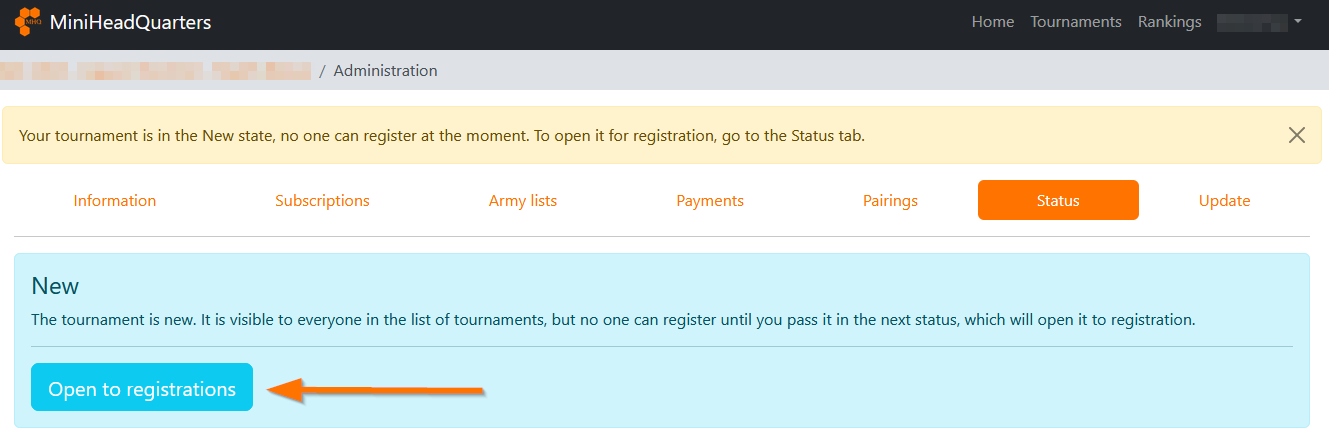Open the Tournaments page
Viewport: 1329px width, 439px height.
tap(1075, 21)
